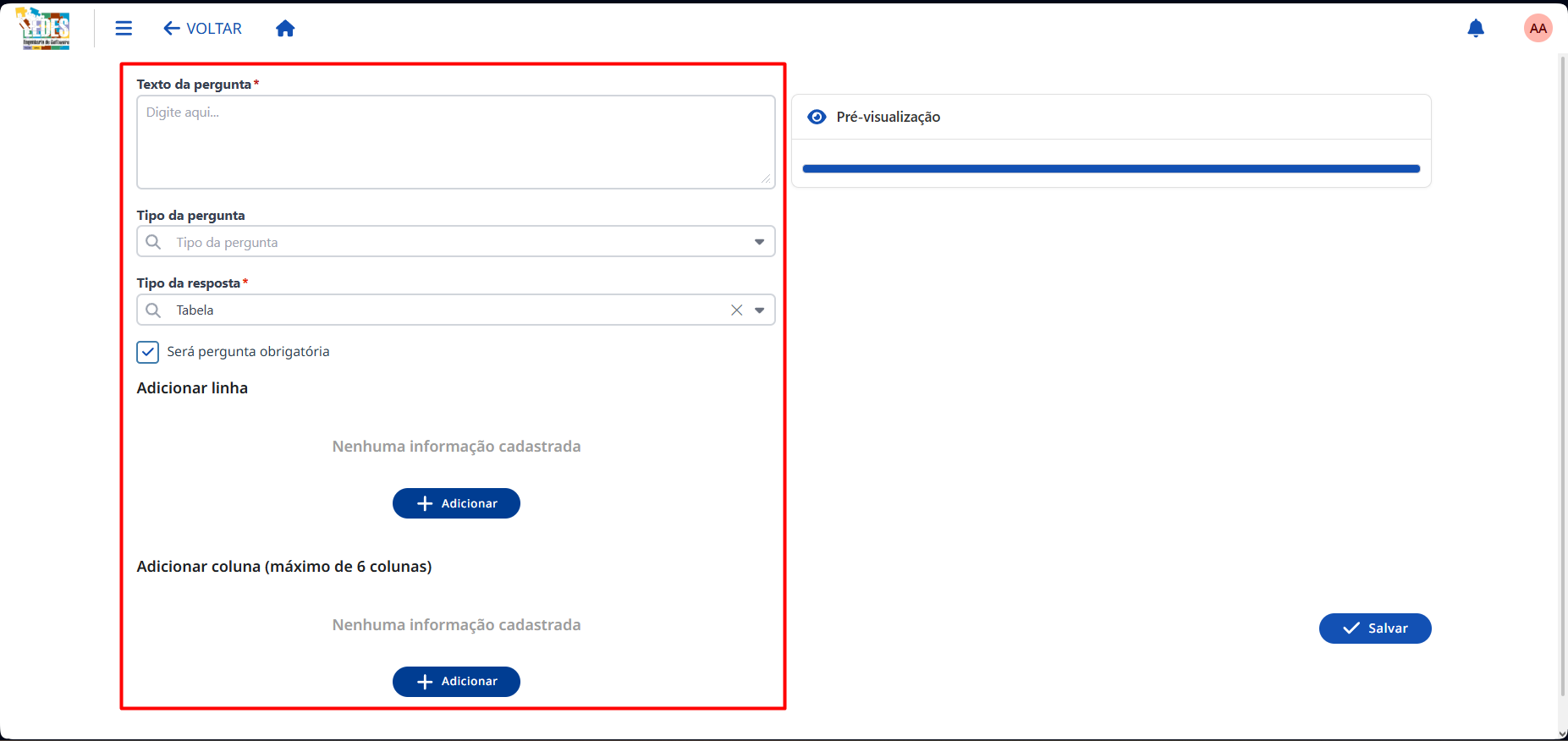1568x741 pixels.
Task: Click the Pré-visualização heading text
Action: 889,117
